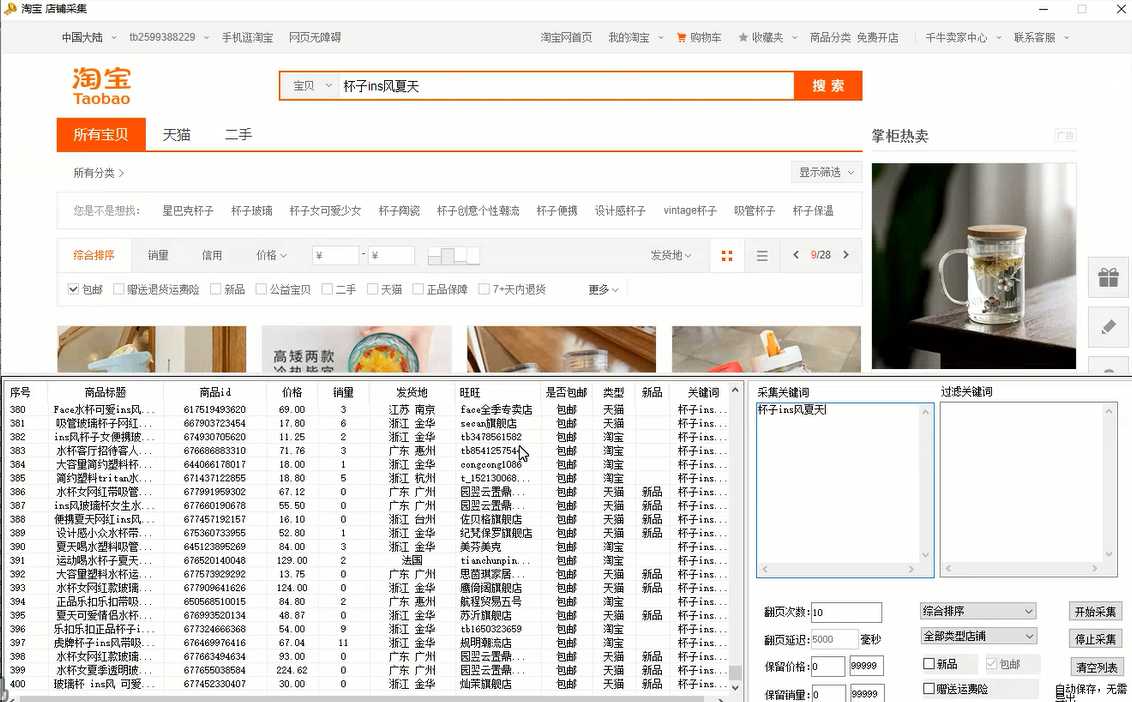
Task: Open the 全部类型店铺 combo box
Action: point(978,636)
